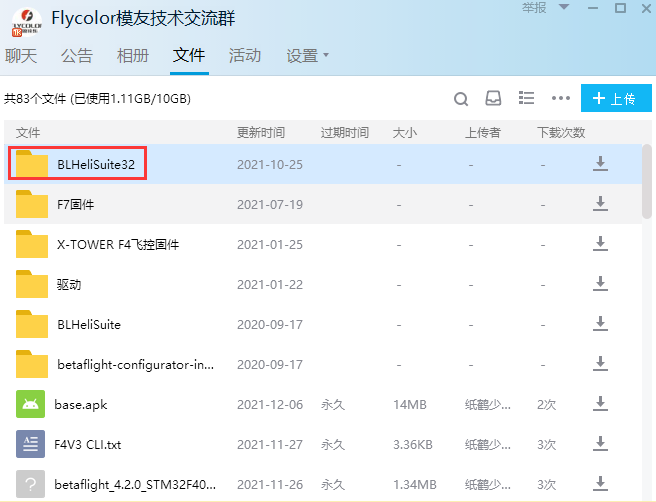Click the file list vertical scrollbar
The image size is (656, 502).
coord(647,181)
